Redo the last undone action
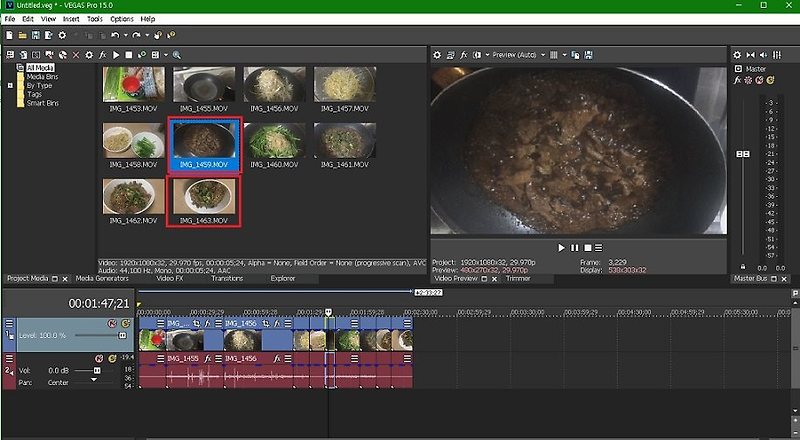 (136, 35)
